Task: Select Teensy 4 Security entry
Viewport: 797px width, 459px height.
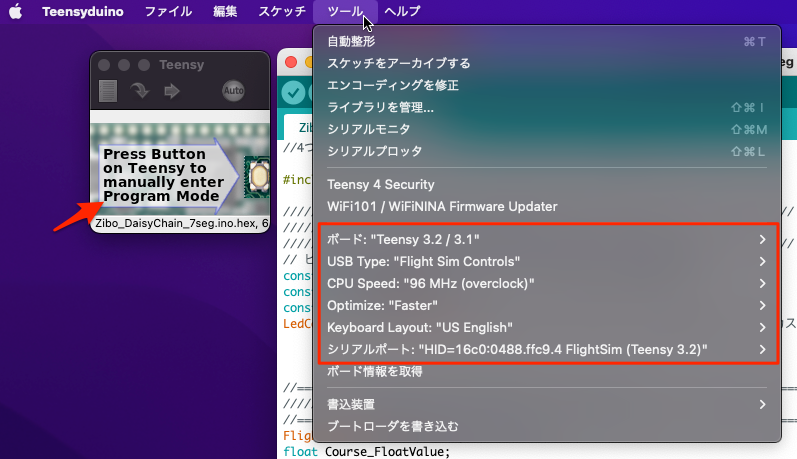Action: [x=547, y=185]
